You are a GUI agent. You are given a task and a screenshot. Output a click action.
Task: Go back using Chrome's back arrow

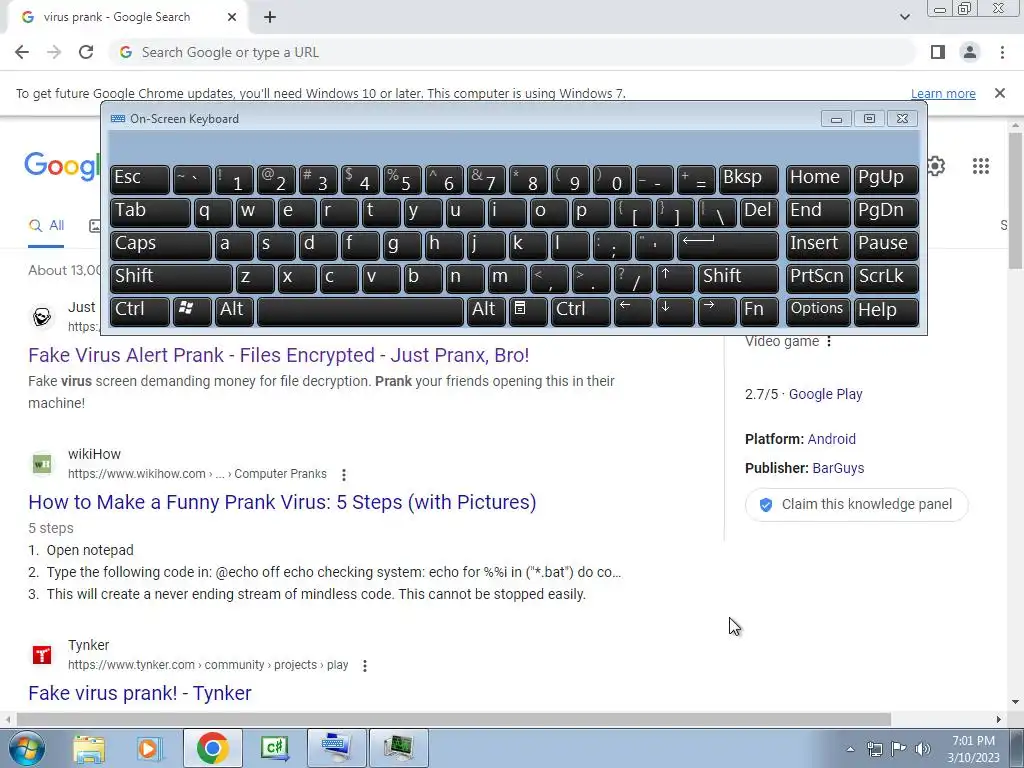tap(22, 52)
